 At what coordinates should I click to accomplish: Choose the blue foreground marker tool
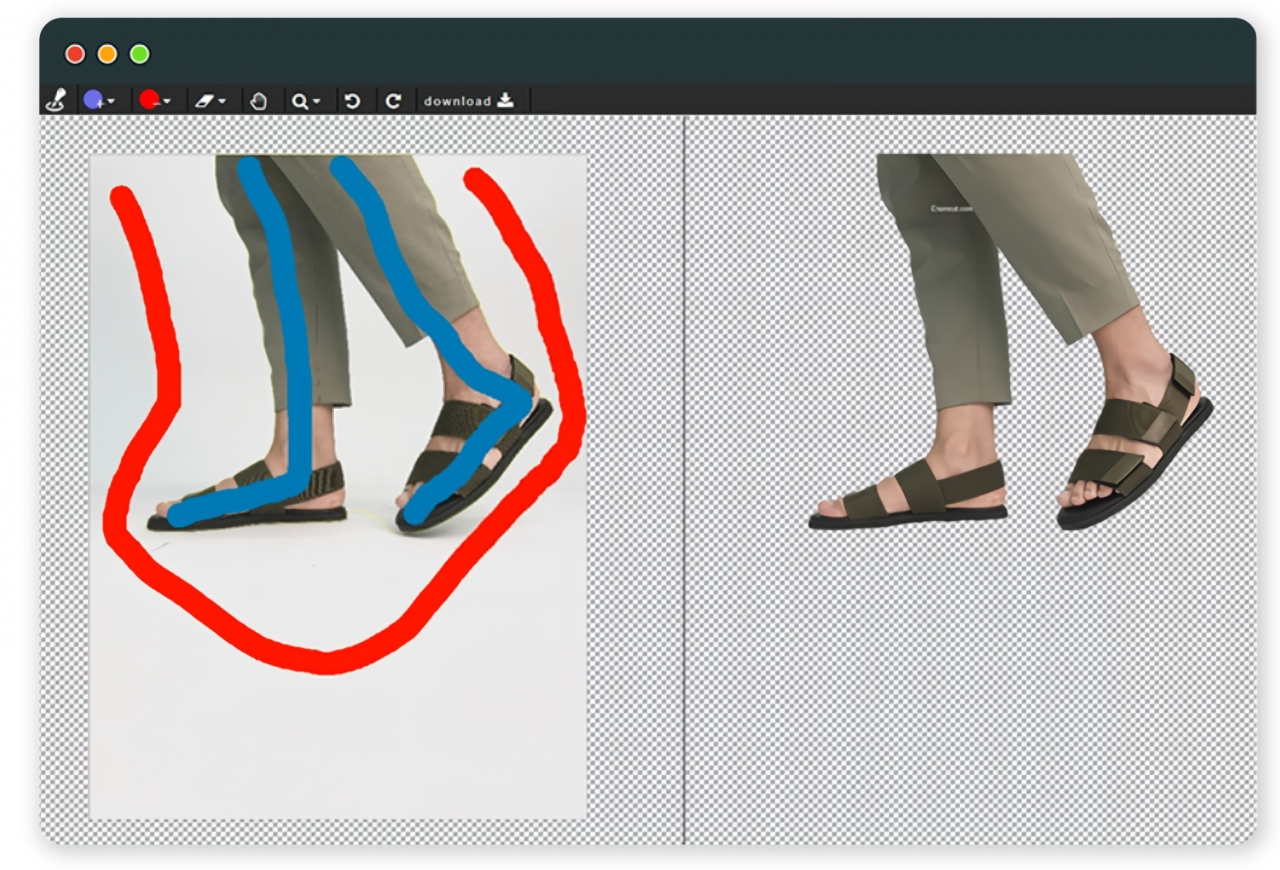[93, 100]
